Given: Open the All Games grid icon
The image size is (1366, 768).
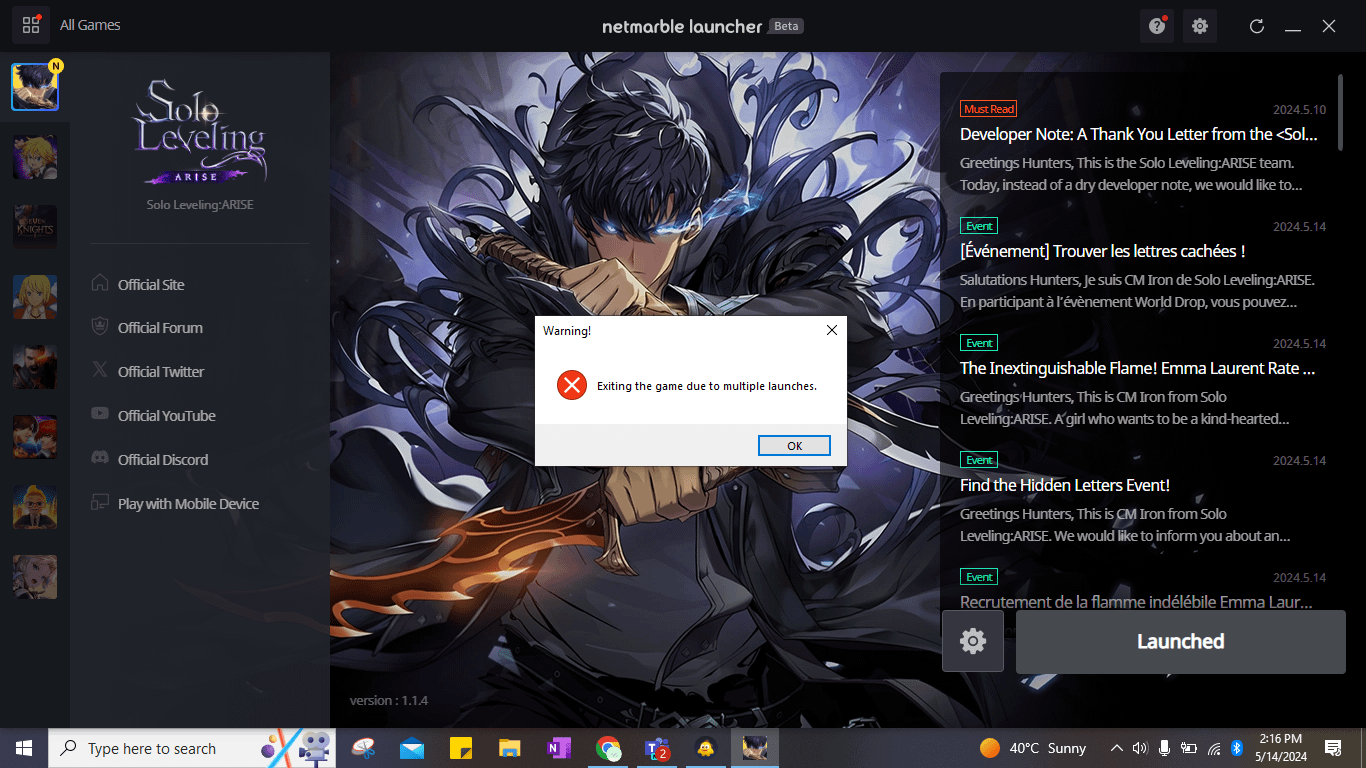Looking at the screenshot, I should pyautogui.click(x=31, y=25).
